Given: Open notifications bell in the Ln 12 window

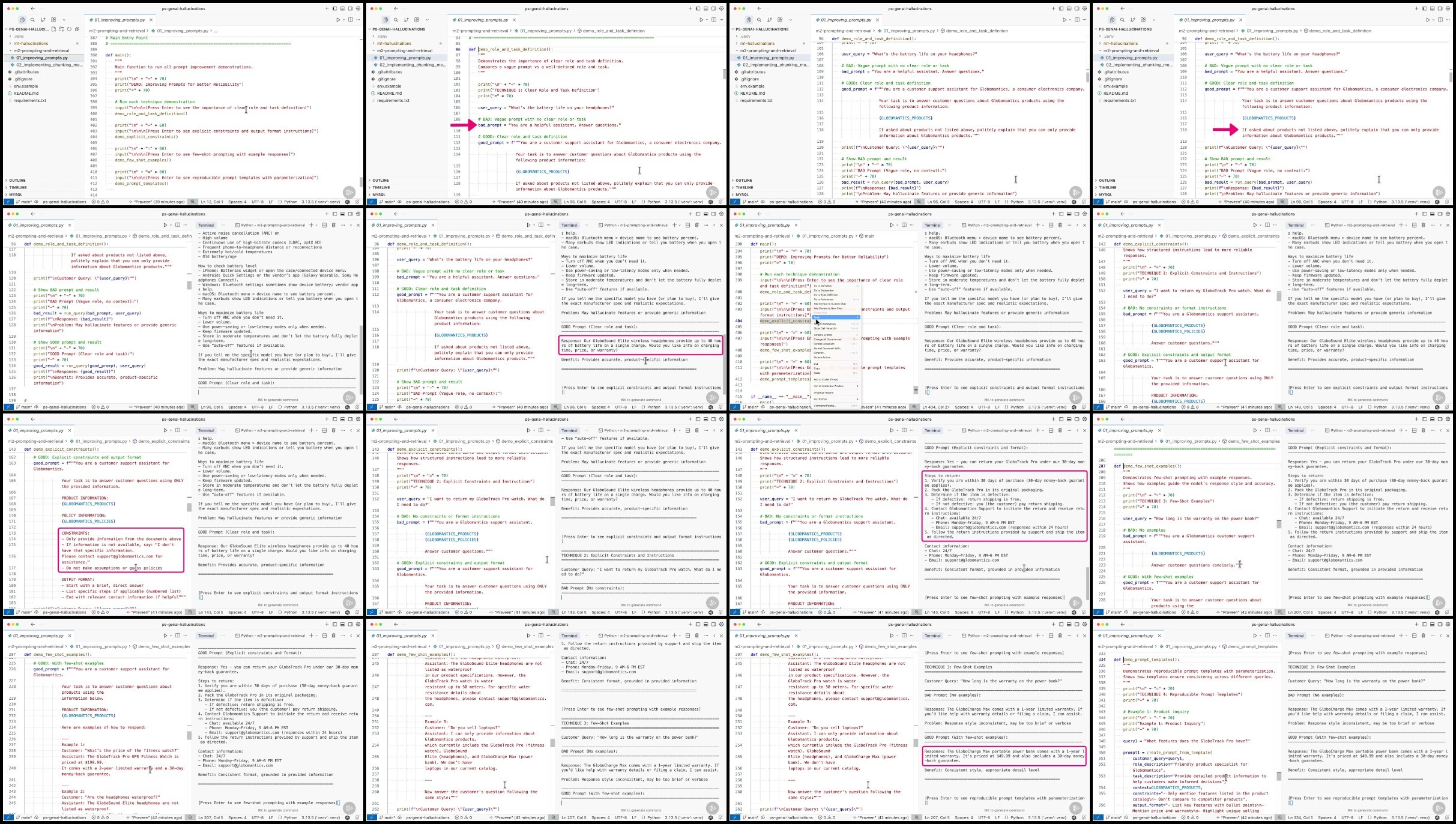Looking at the screenshot, I should click(357, 202).
